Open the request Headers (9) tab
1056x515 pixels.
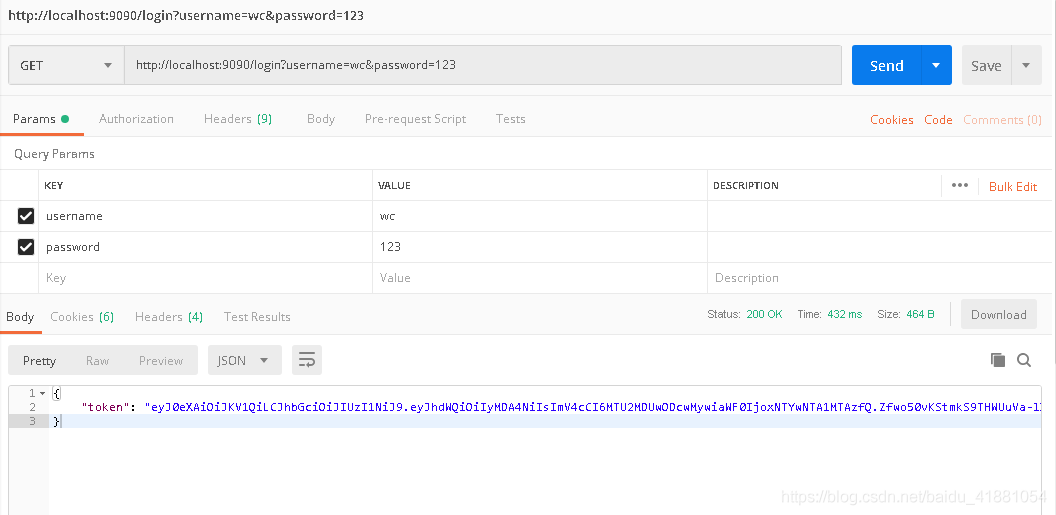(x=238, y=119)
